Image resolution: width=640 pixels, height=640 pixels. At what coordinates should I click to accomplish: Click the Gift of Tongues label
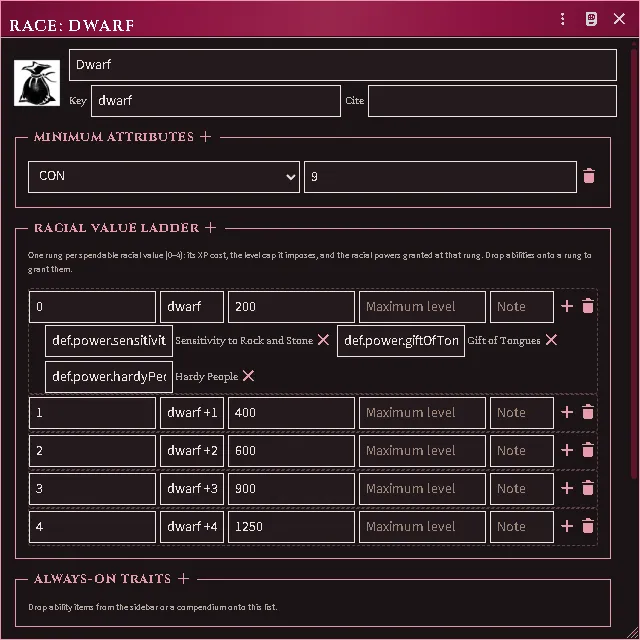tap(504, 340)
